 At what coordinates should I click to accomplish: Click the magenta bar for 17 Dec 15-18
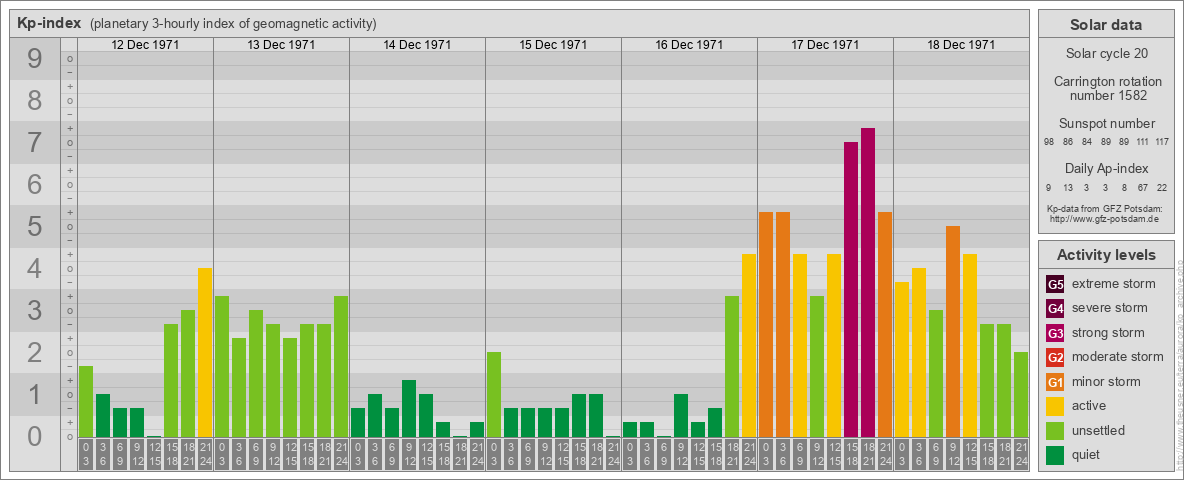click(x=851, y=289)
